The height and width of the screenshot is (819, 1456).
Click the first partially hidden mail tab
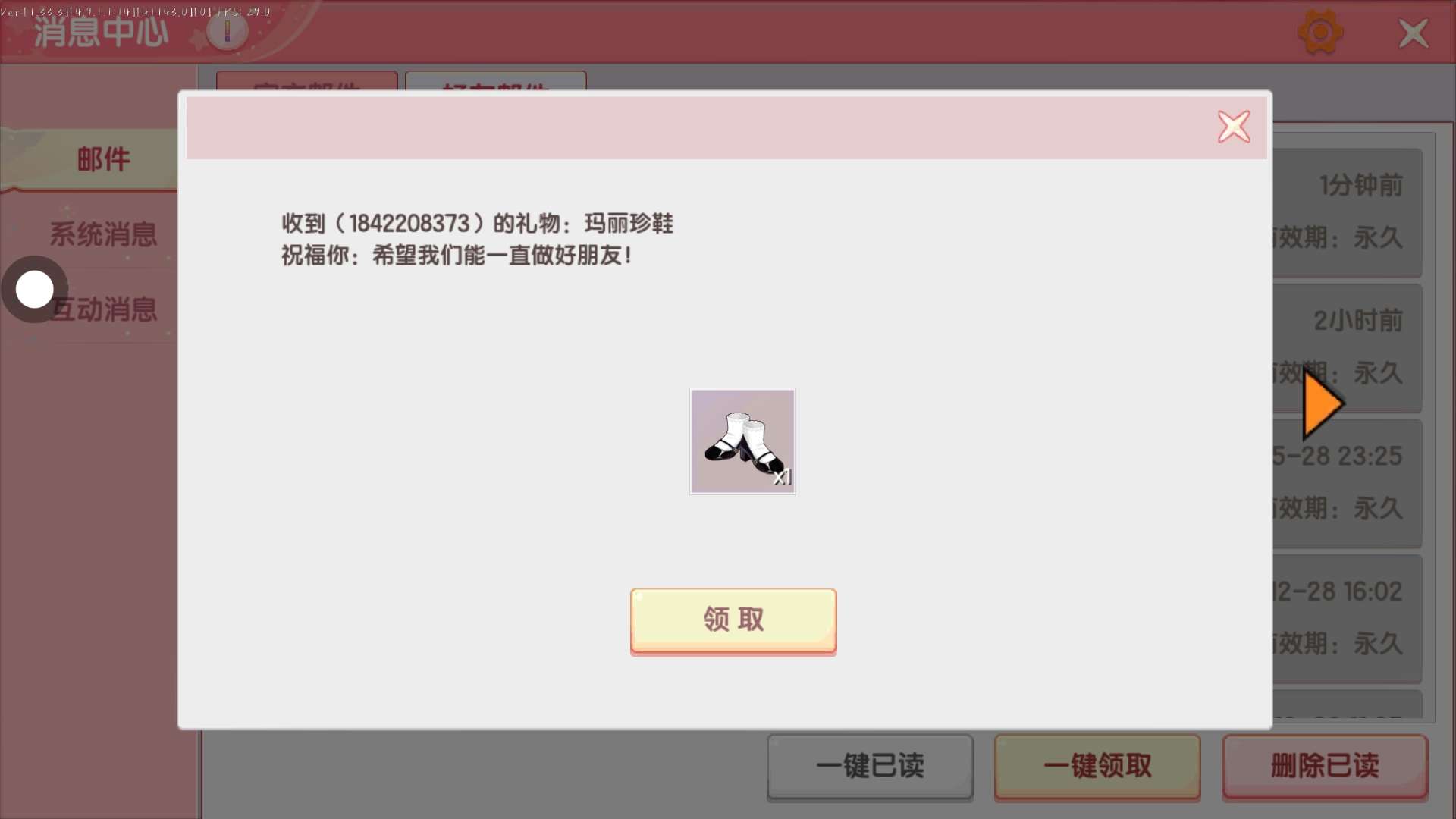[x=306, y=81]
